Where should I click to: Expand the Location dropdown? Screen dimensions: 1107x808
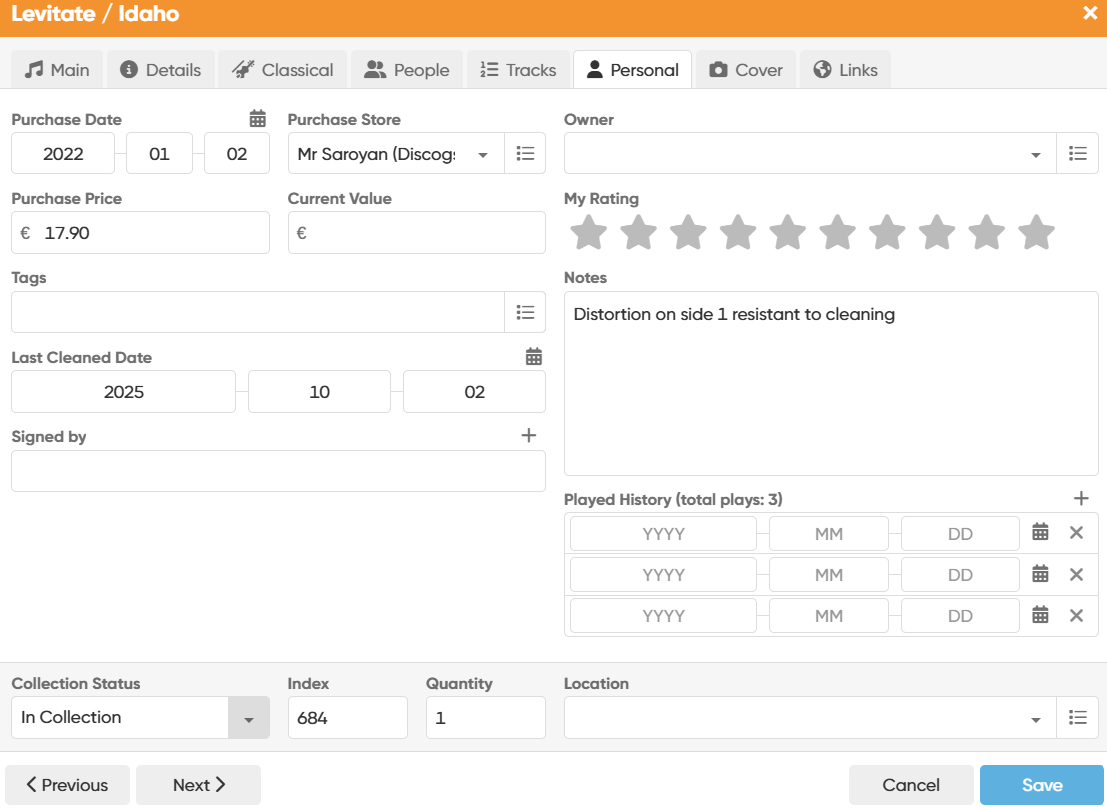(x=1035, y=719)
